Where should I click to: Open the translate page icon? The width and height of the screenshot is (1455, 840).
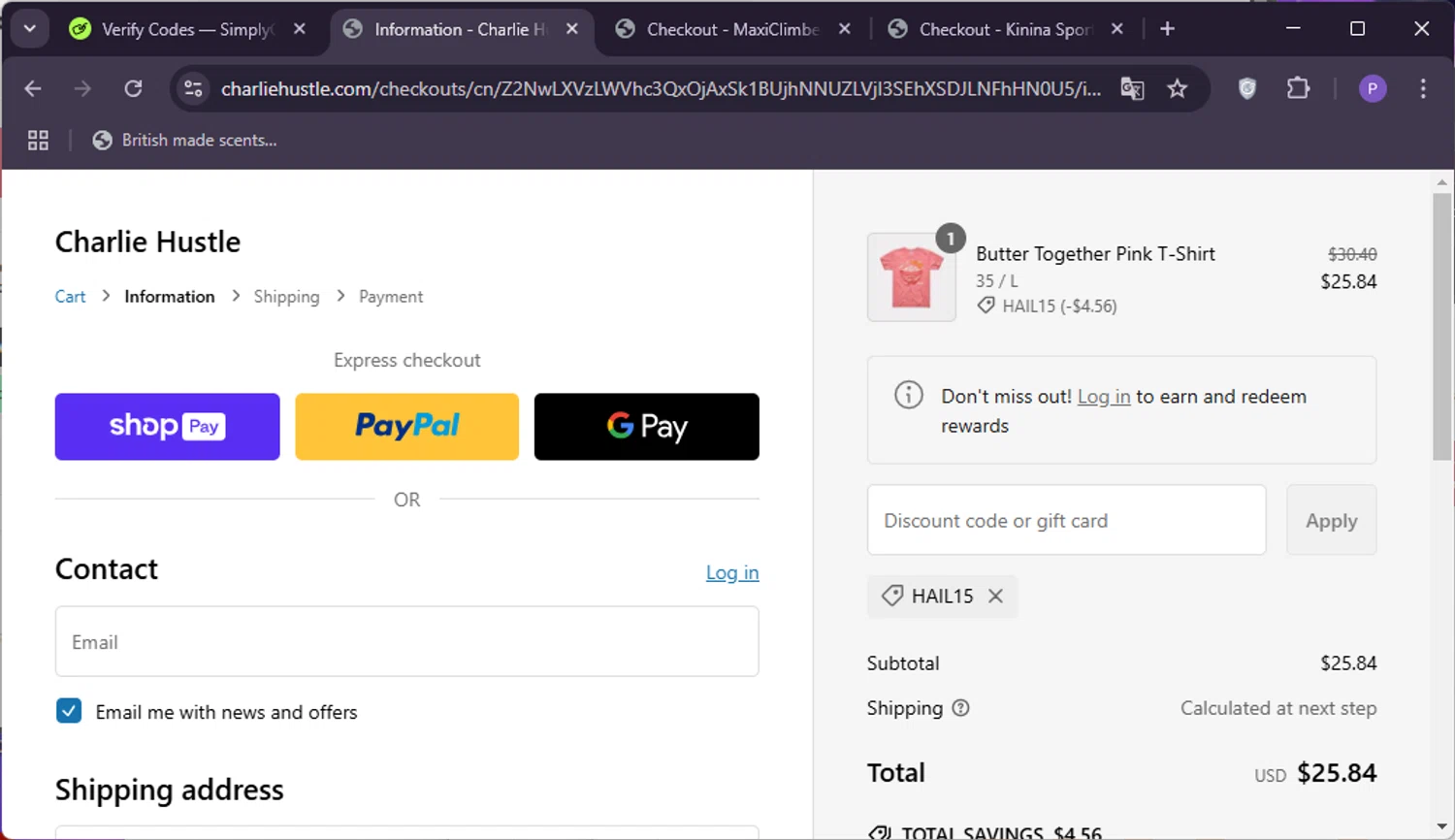click(x=1132, y=88)
